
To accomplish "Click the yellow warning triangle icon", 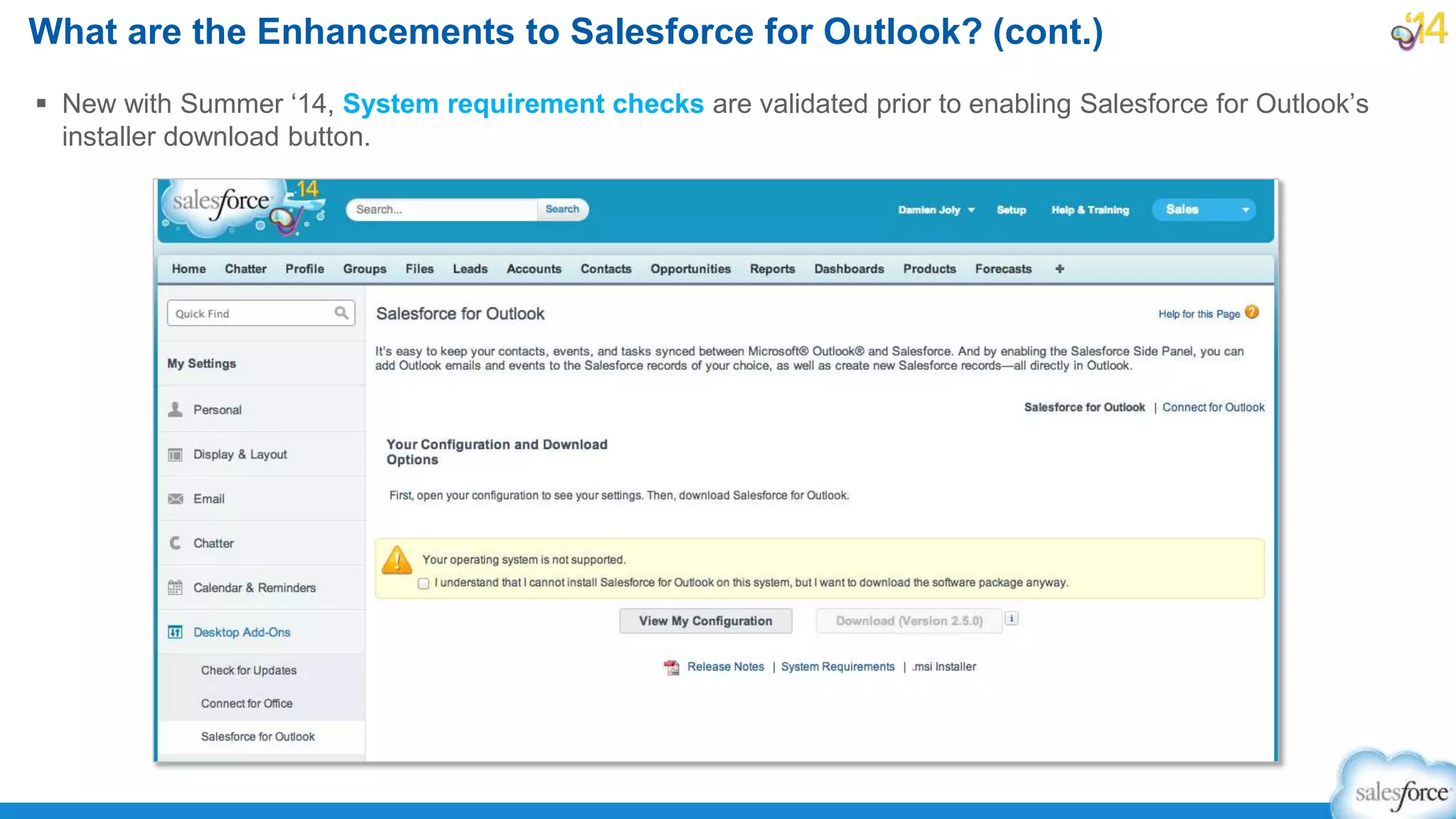I will (397, 560).
